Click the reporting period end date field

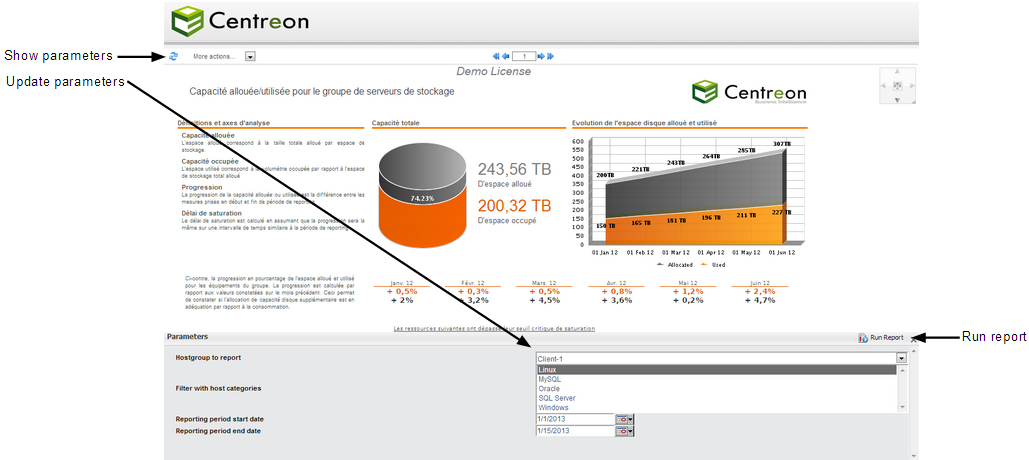click(x=575, y=431)
